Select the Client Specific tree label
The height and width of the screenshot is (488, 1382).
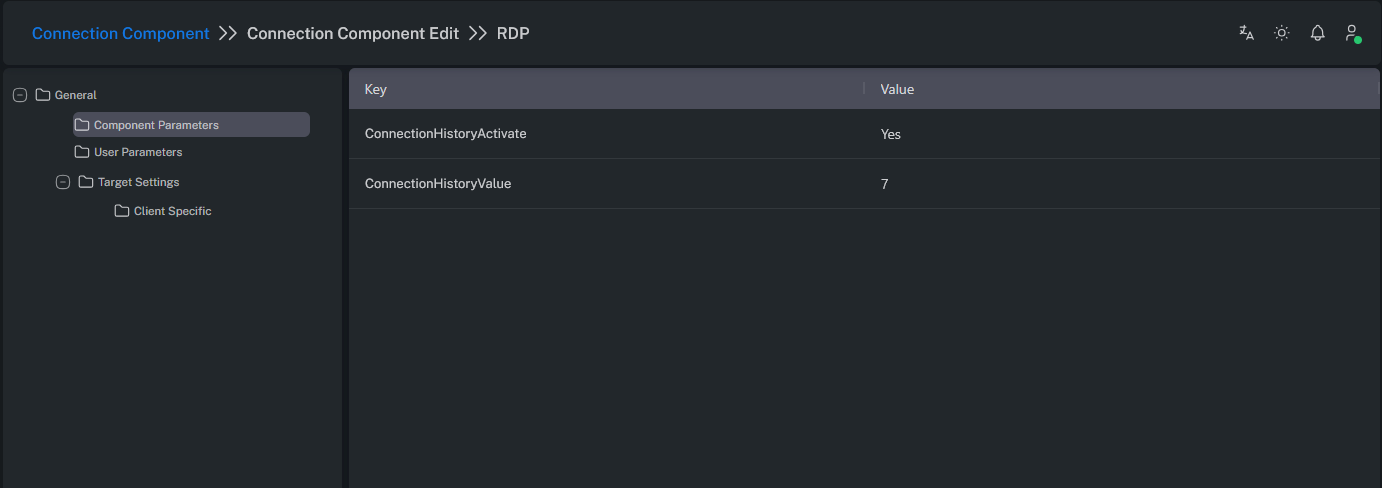coord(172,211)
